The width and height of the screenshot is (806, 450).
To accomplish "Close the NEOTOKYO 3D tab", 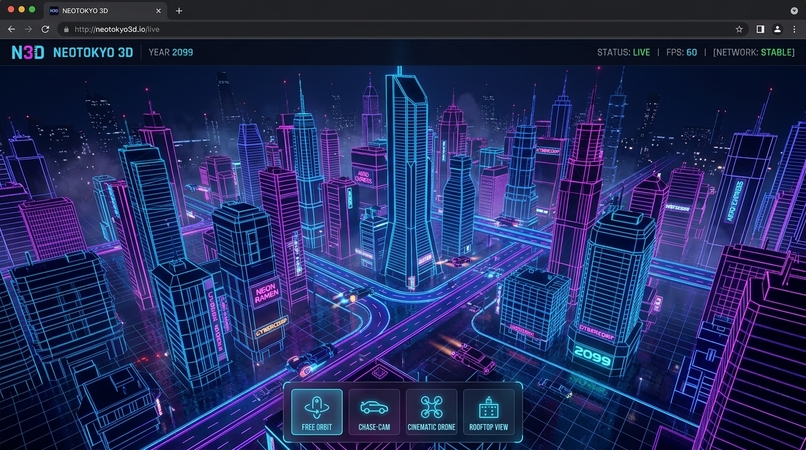I will coord(158,10).
